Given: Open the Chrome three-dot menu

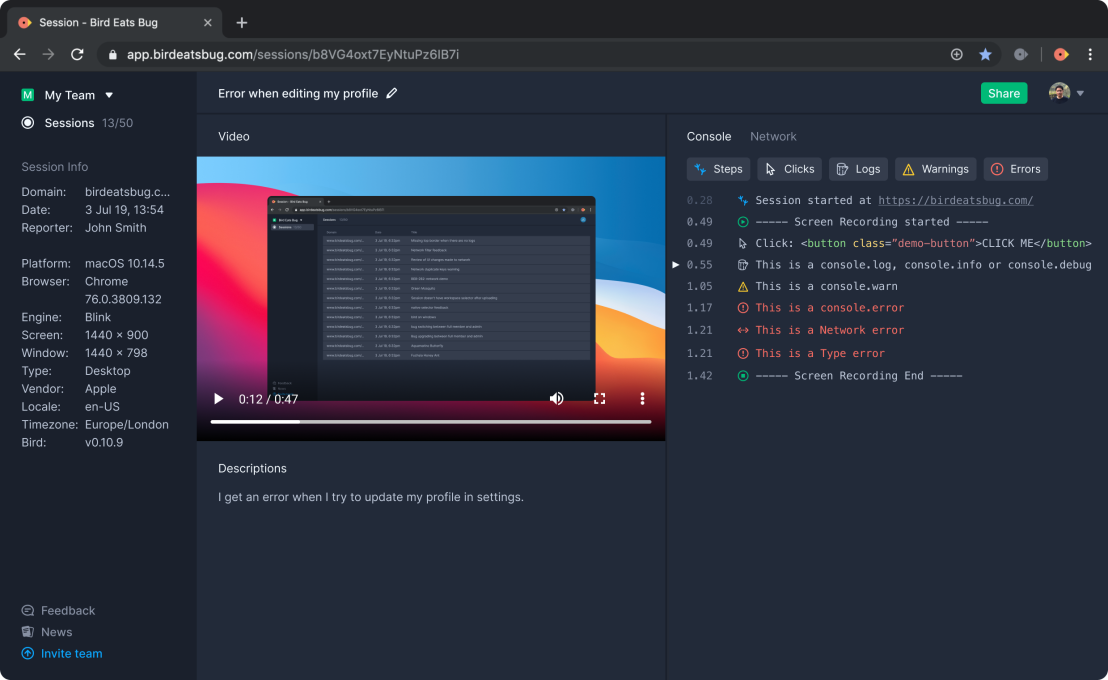Looking at the screenshot, I should point(1090,54).
